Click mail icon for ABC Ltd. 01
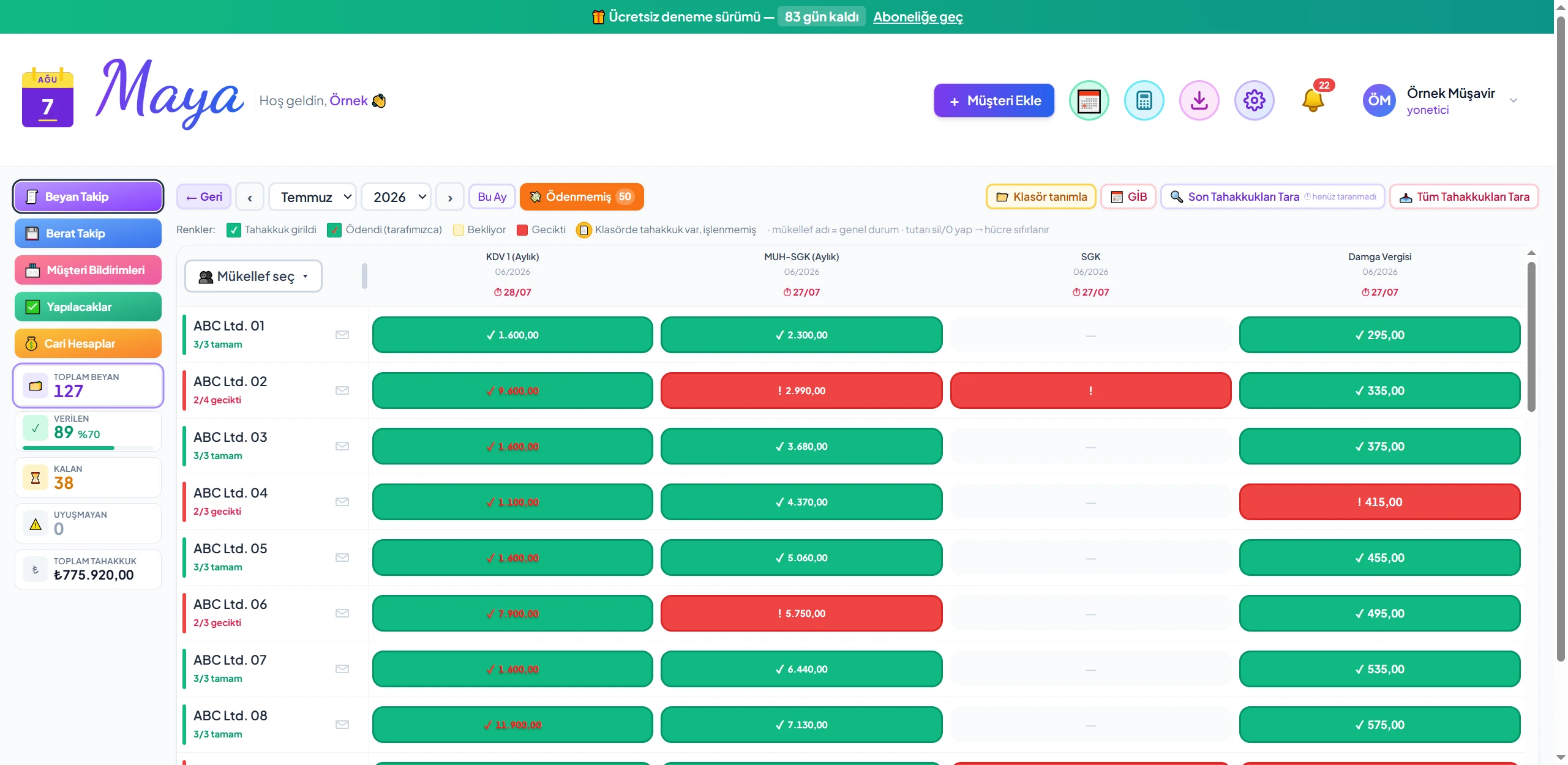Viewport: 1568px width, 765px height. [342, 335]
